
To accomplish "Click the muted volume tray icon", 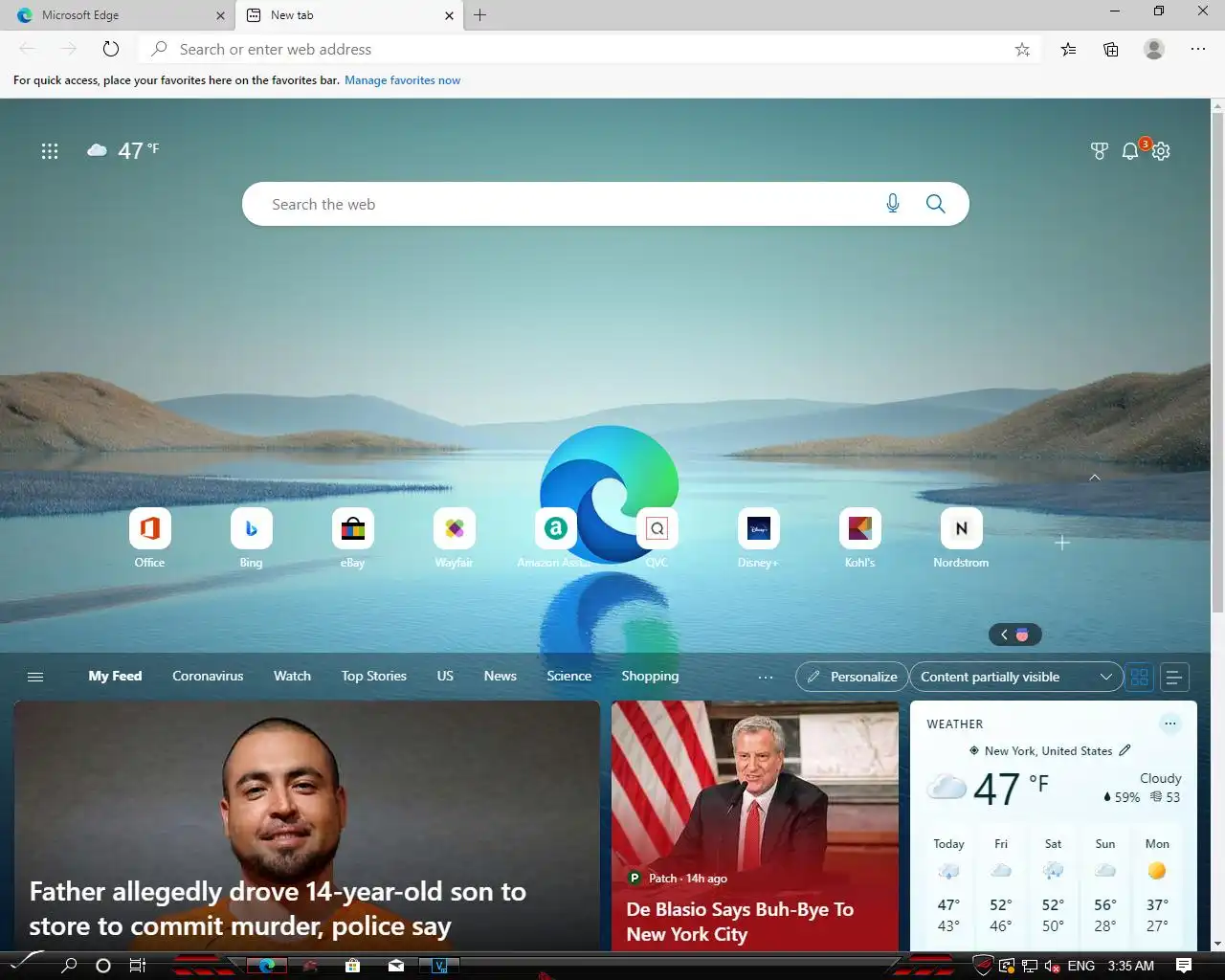I will (1052, 966).
